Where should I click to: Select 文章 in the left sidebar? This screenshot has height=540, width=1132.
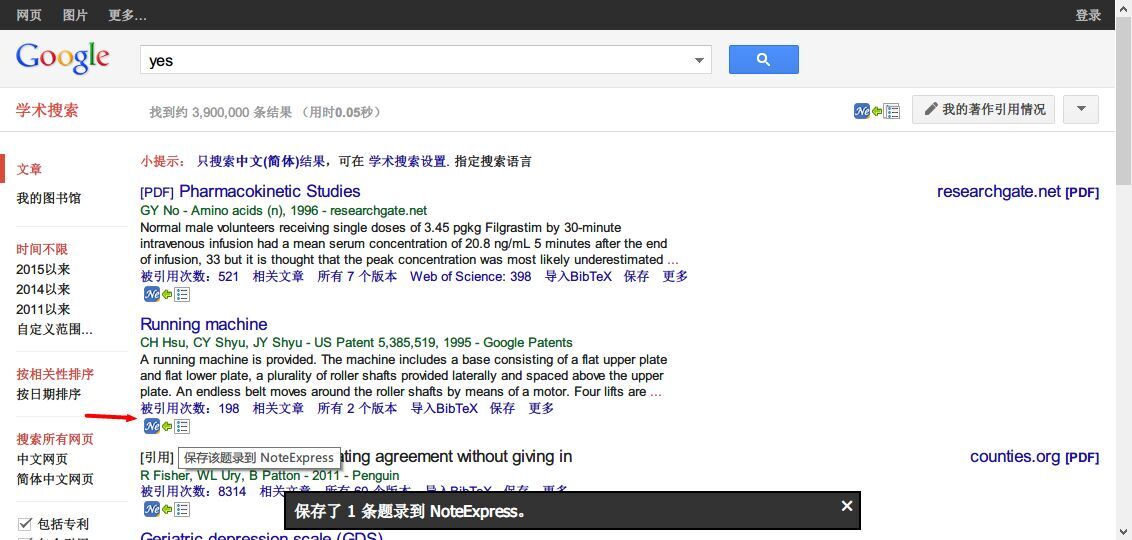(30, 169)
